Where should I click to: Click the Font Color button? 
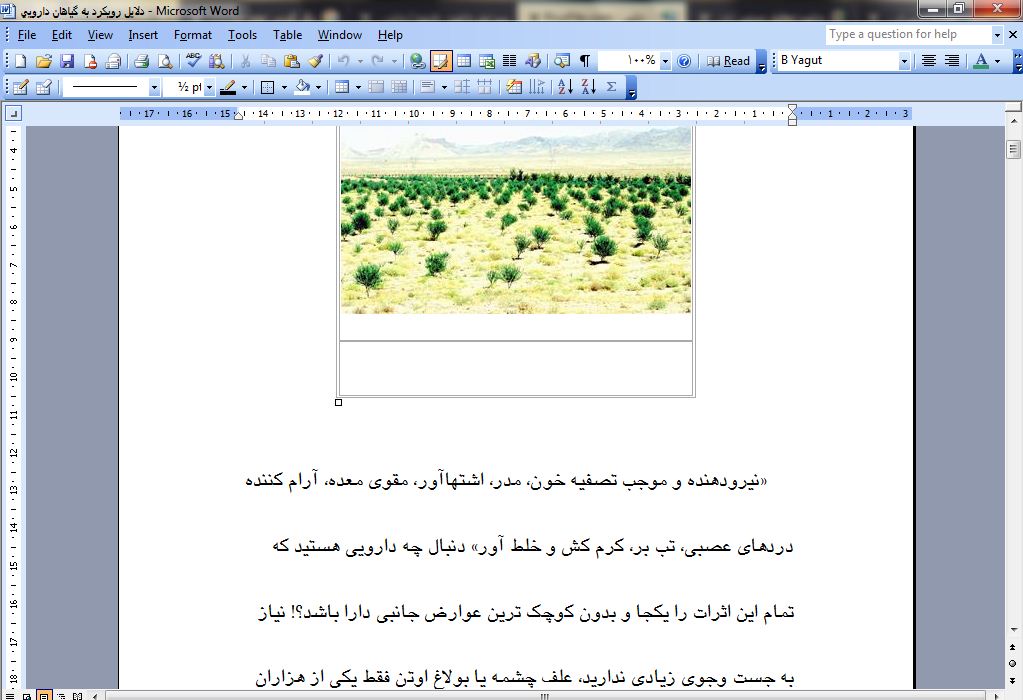[x=981, y=61]
